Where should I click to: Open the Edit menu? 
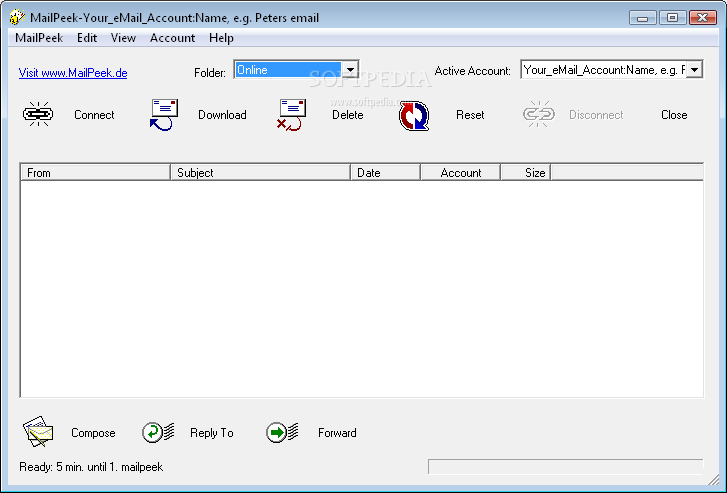[x=87, y=38]
